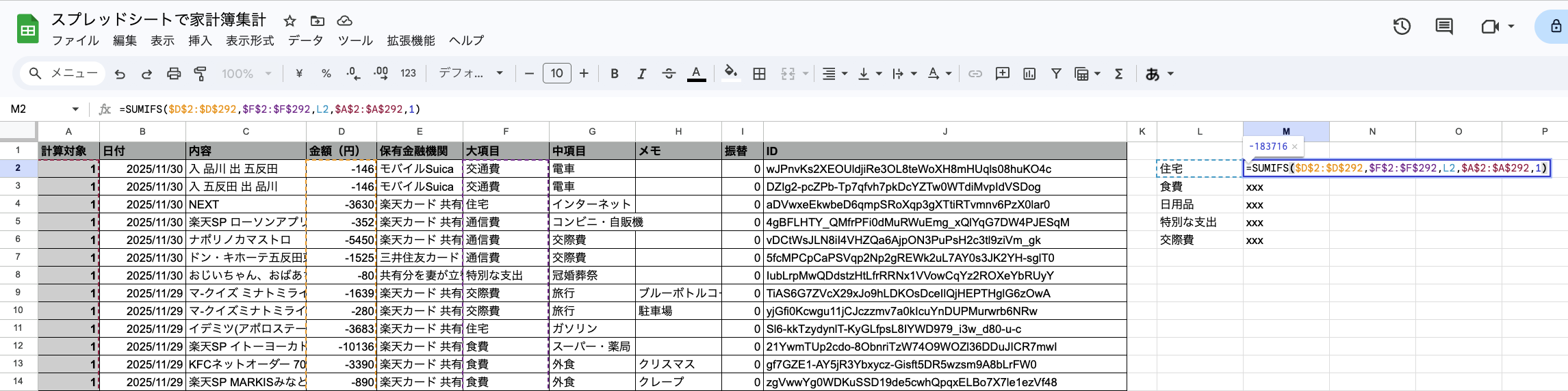1568x391 pixels.
Task: Open the データ menu
Action: (x=305, y=41)
